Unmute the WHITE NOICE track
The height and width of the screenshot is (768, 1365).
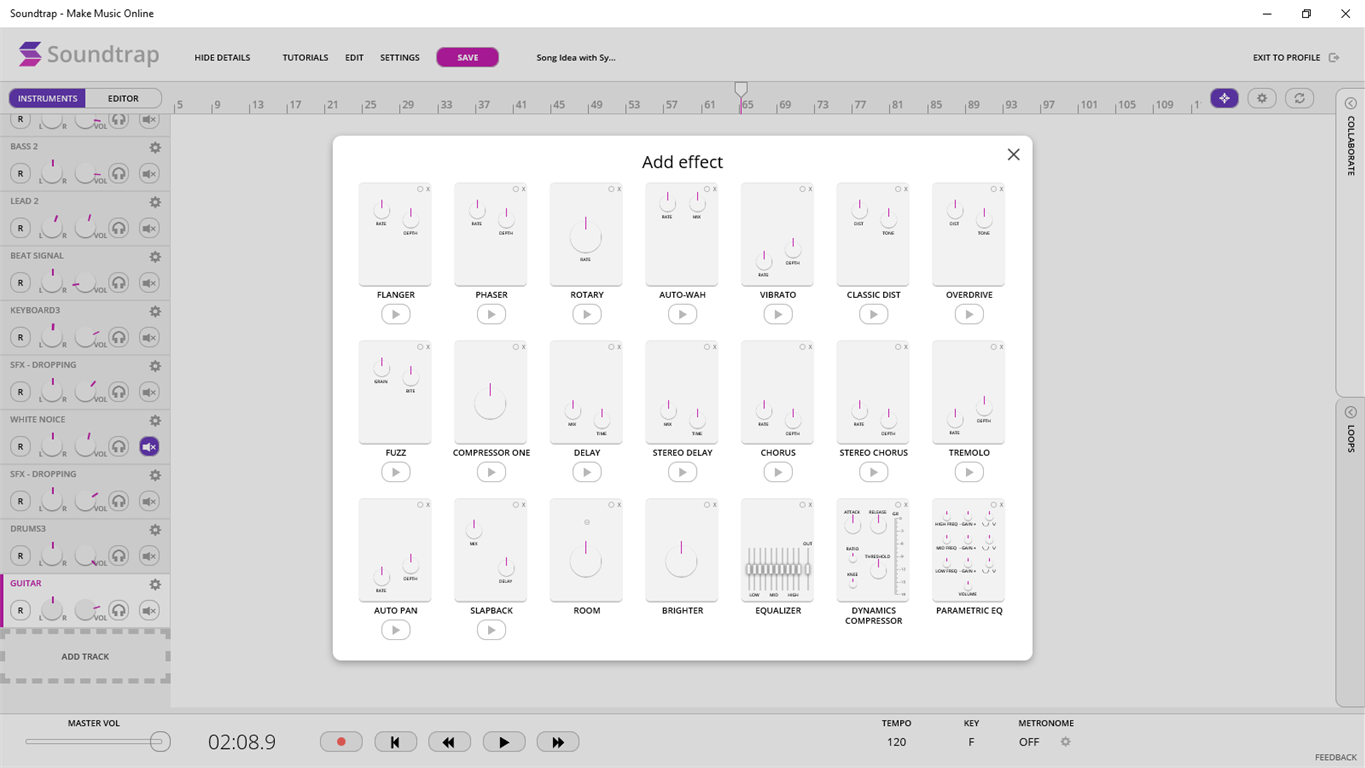(x=149, y=447)
